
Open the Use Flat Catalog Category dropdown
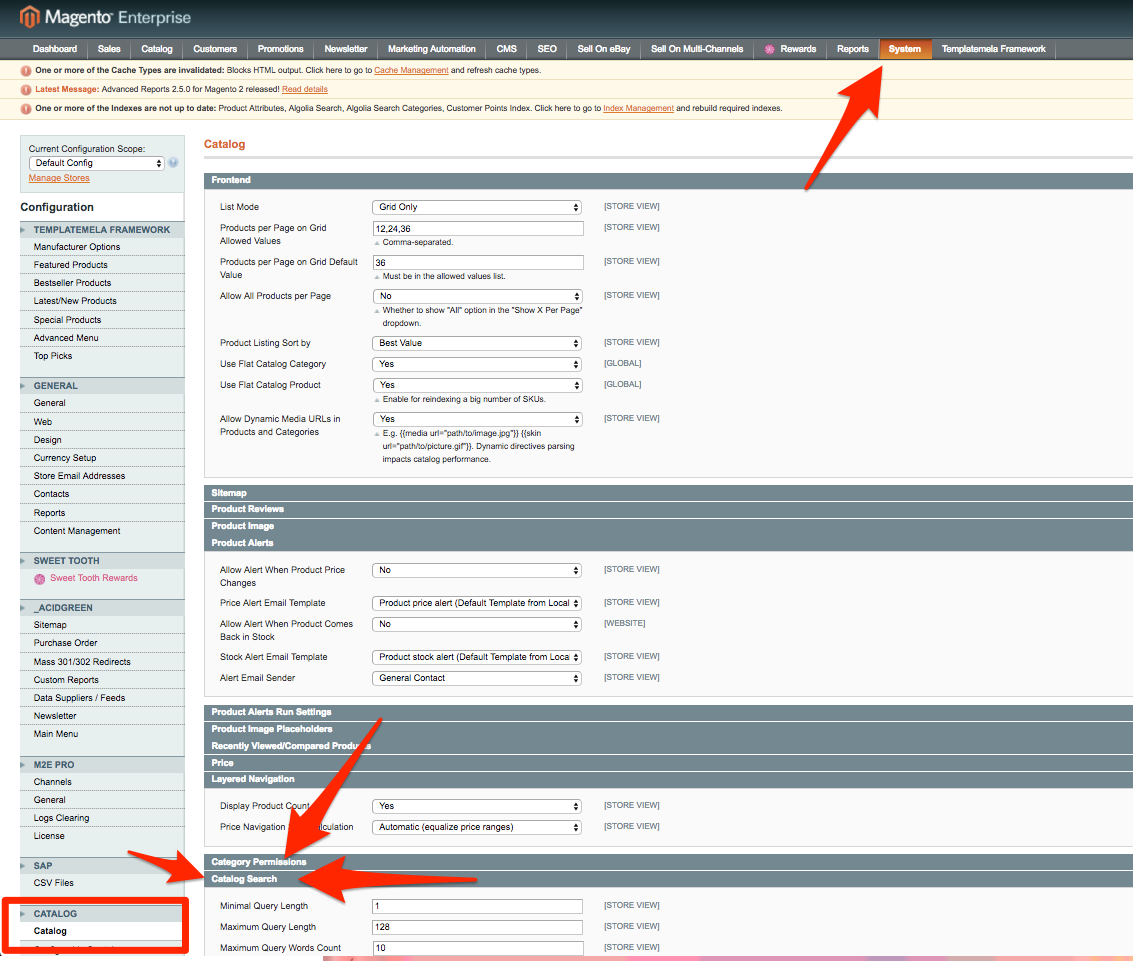477,364
